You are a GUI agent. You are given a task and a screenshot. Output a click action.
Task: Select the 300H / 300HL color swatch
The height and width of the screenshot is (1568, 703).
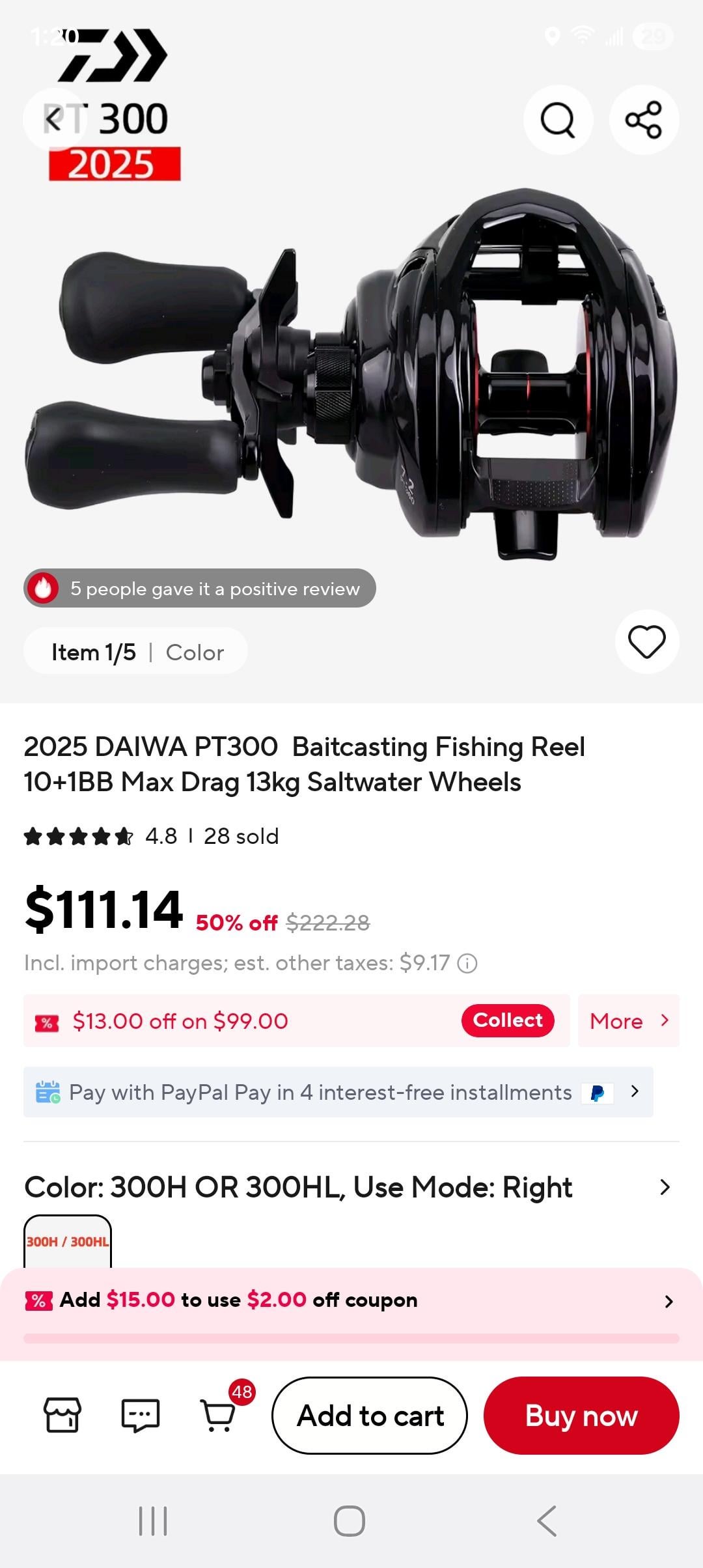pyautogui.click(x=68, y=1241)
